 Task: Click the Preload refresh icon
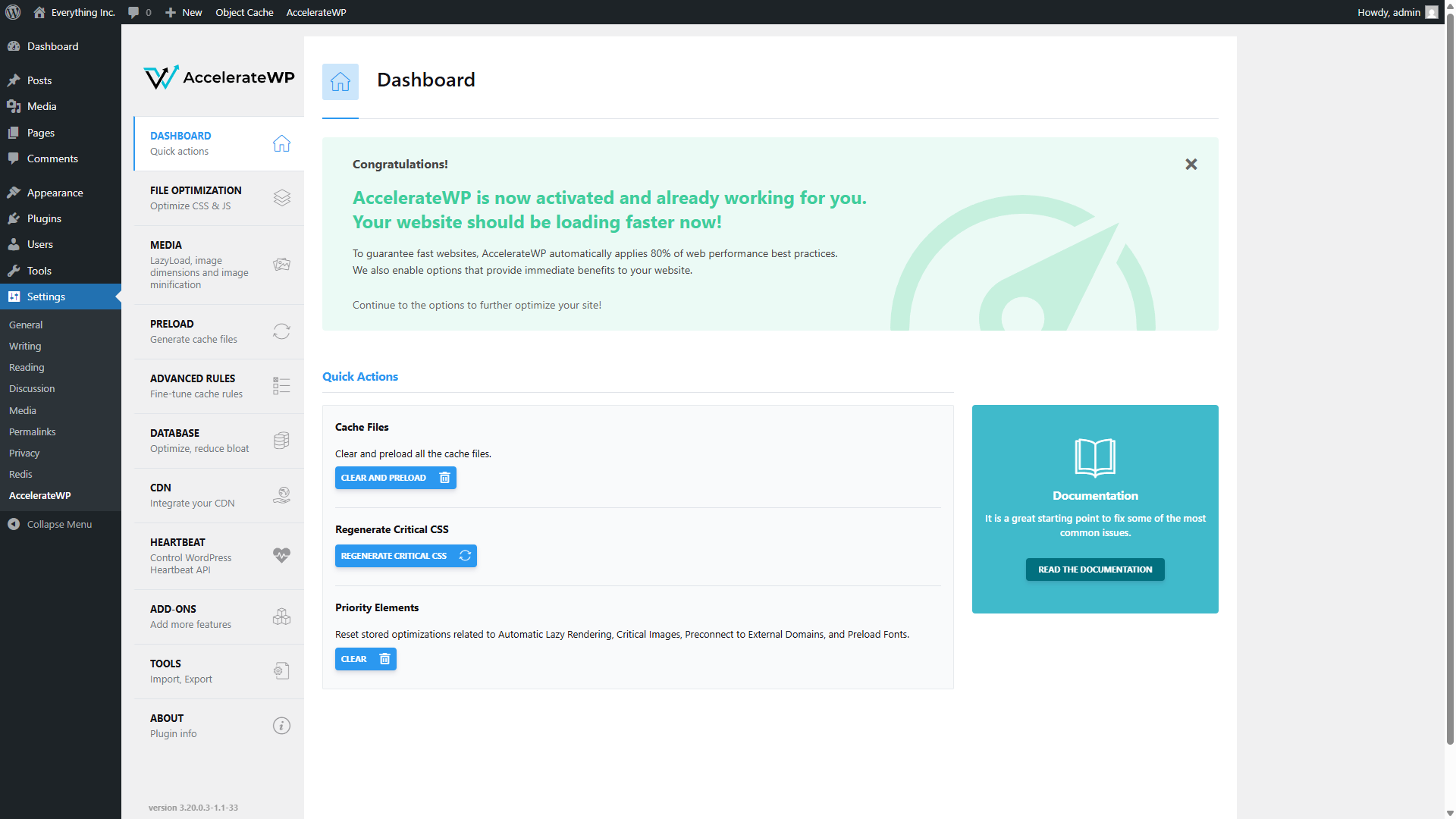coord(281,331)
